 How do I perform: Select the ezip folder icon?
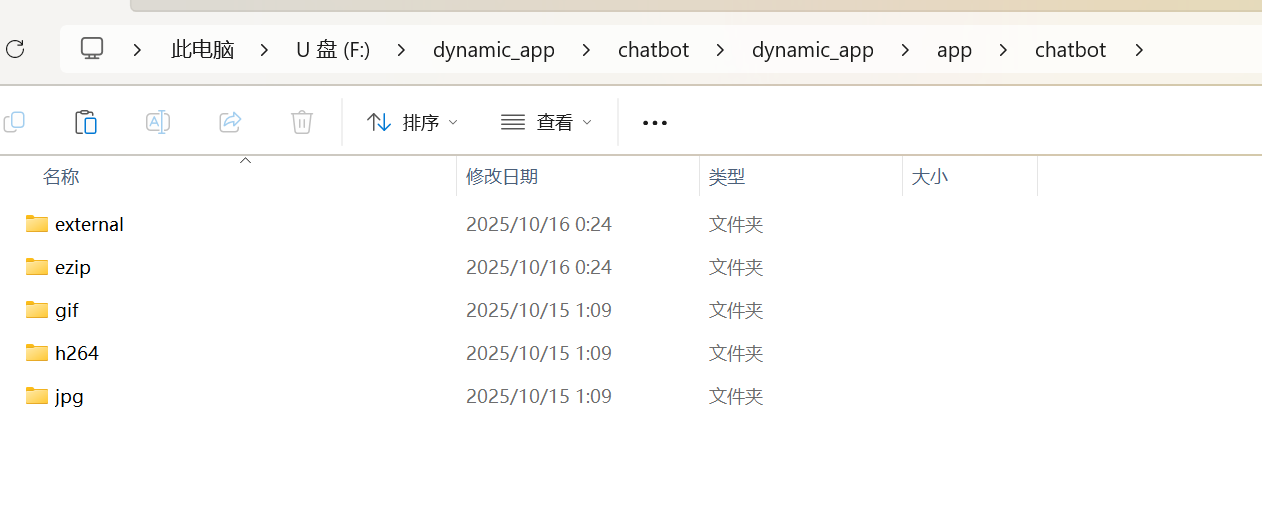37,267
